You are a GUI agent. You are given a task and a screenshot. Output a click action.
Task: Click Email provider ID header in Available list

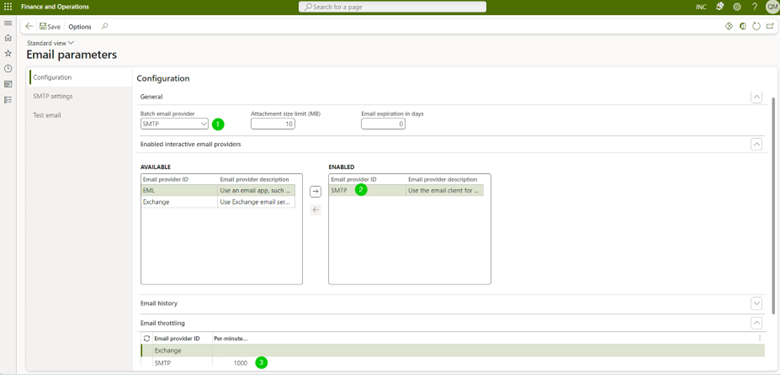click(x=166, y=179)
